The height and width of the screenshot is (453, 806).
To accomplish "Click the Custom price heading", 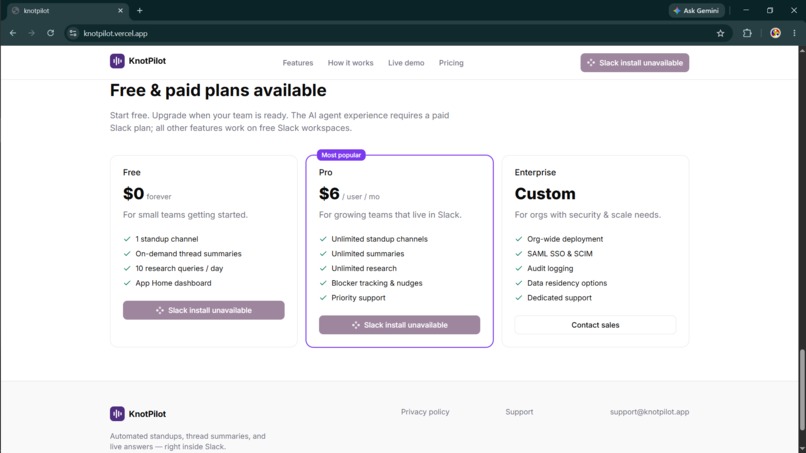I will tap(545, 194).
